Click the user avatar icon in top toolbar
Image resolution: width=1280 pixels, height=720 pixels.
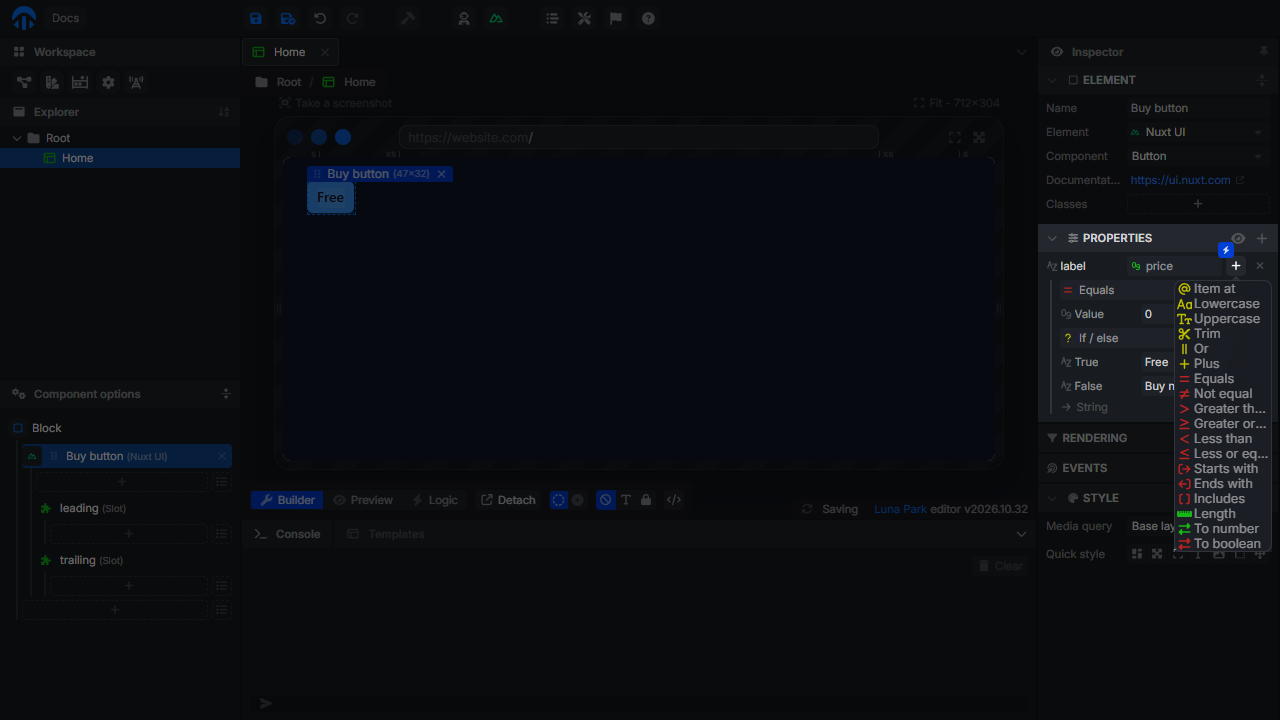(x=464, y=18)
